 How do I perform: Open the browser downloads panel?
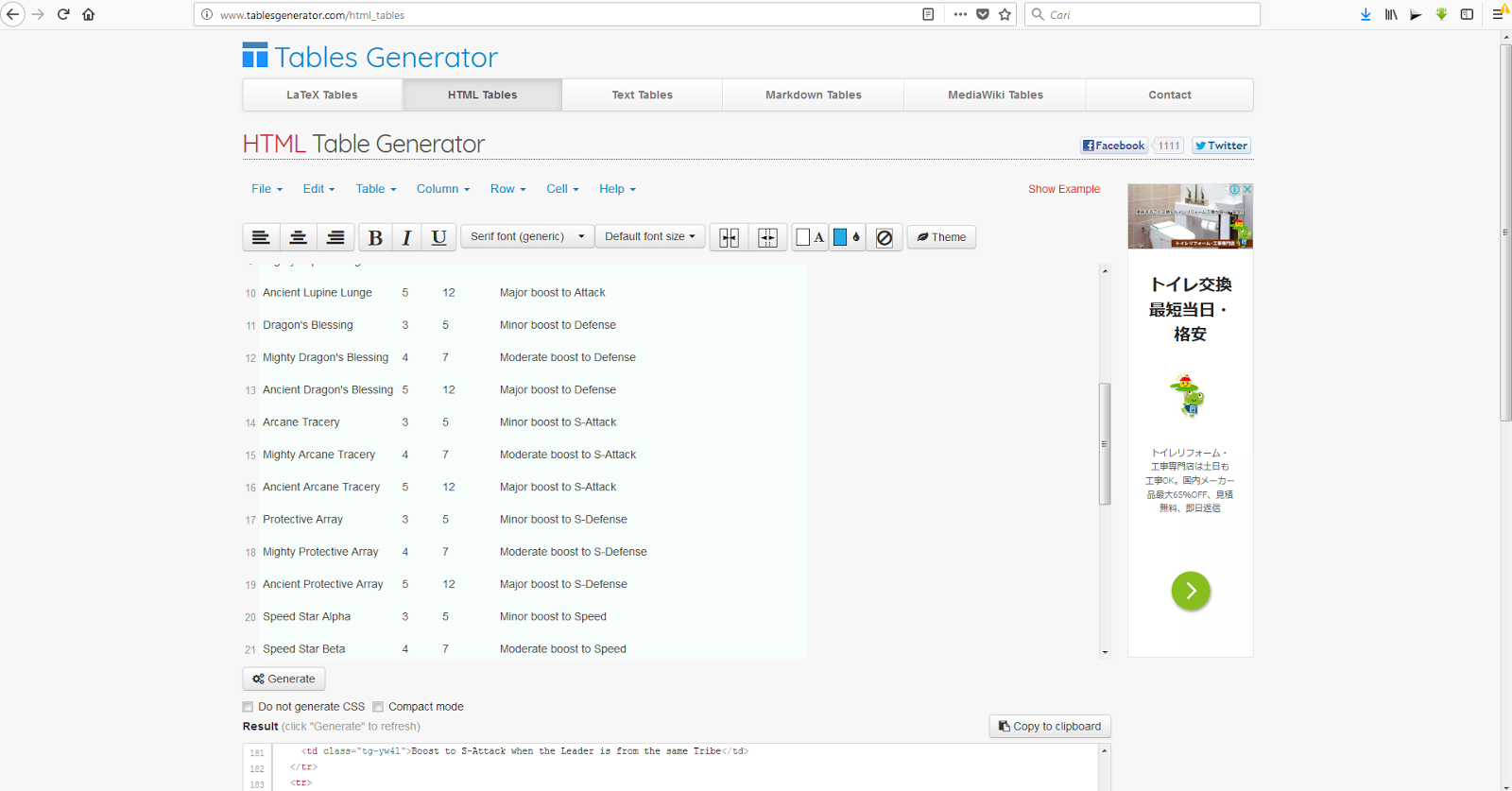pos(1366,14)
